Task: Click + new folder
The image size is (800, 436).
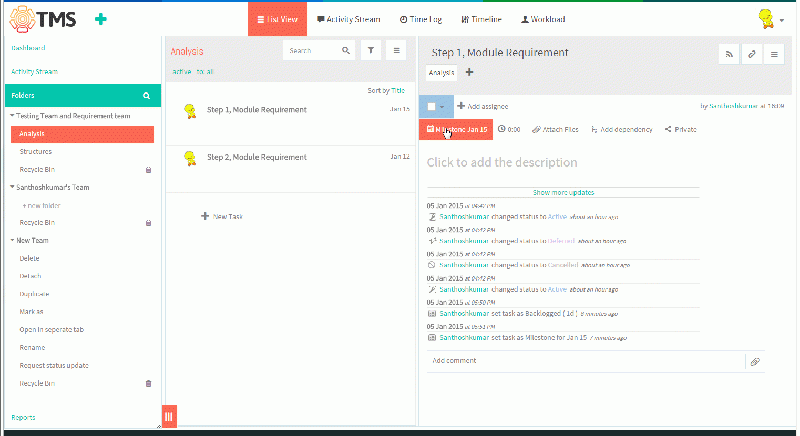Action: [41, 206]
